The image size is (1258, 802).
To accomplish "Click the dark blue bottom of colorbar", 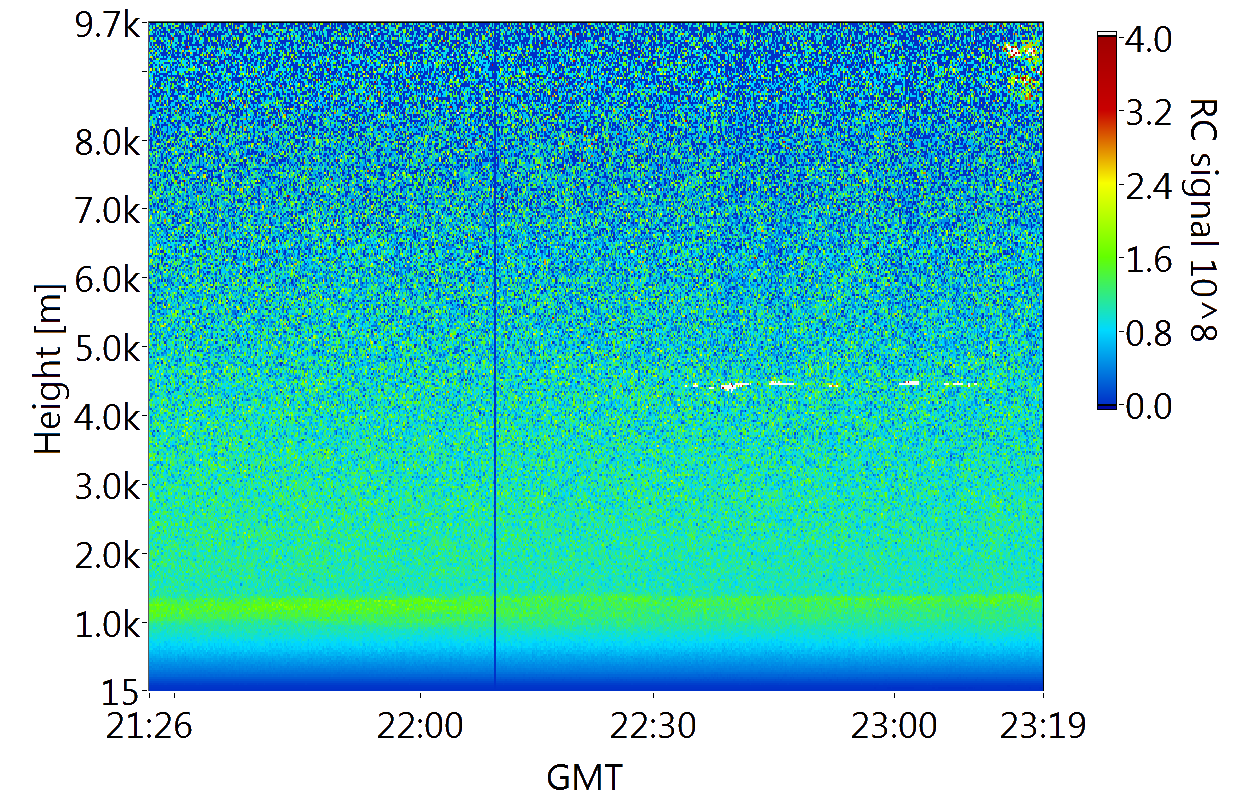I will (1106, 404).
